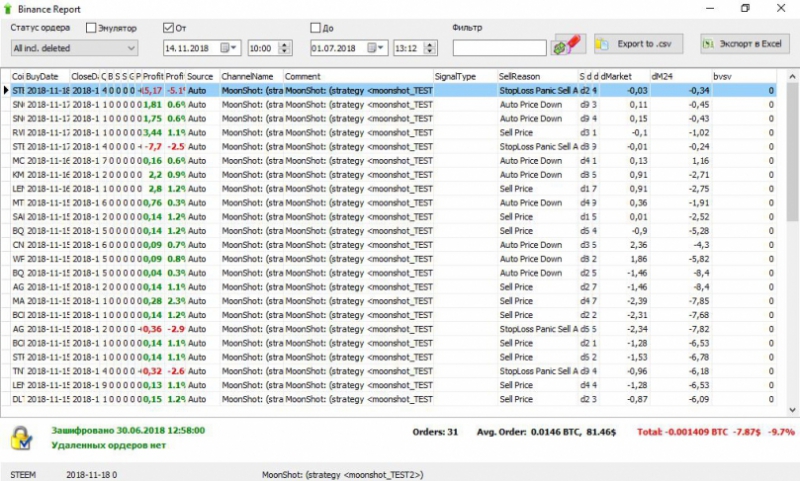Image resolution: width=800 pixels, height=481 pixels.
Task: Expand the 01.07.2018 date dropdown arrow
Action: click(381, 48)
